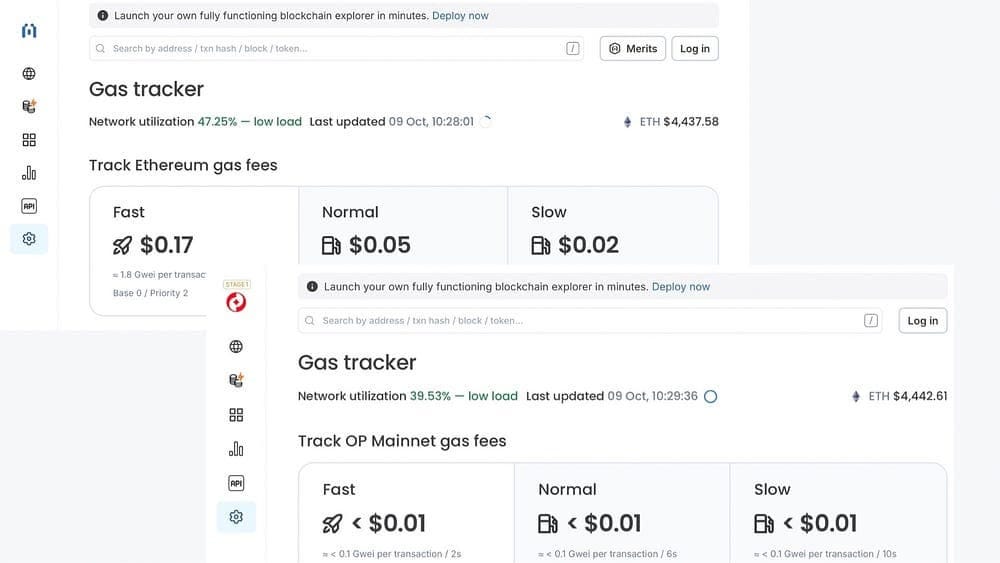Image resolution: width=1000 pixels, height=563 pixels.
Task: Open the tokens coin icon in the Ethereum sidebar
Action: [x=29, y=106]
